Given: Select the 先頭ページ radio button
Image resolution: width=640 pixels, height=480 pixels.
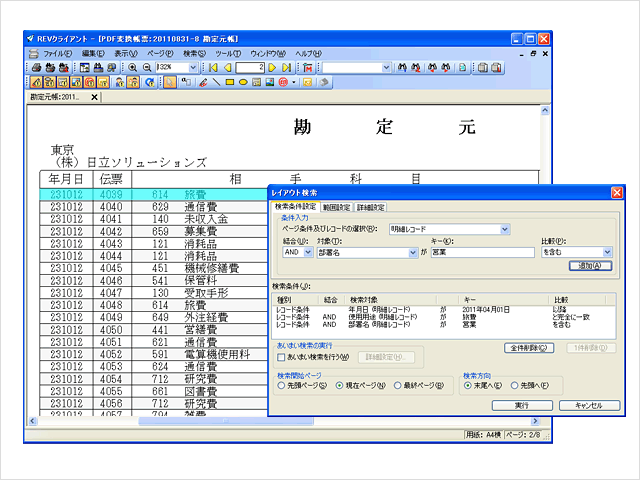Looking at the screenshot, I should [x=281, y=385].
